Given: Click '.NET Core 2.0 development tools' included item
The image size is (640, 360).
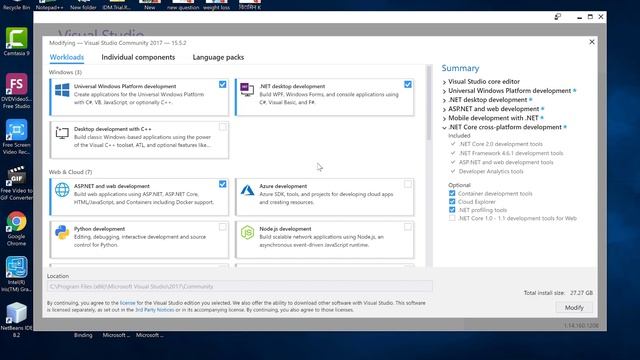Looking at the screenshot, I should (x=500, y=144).
